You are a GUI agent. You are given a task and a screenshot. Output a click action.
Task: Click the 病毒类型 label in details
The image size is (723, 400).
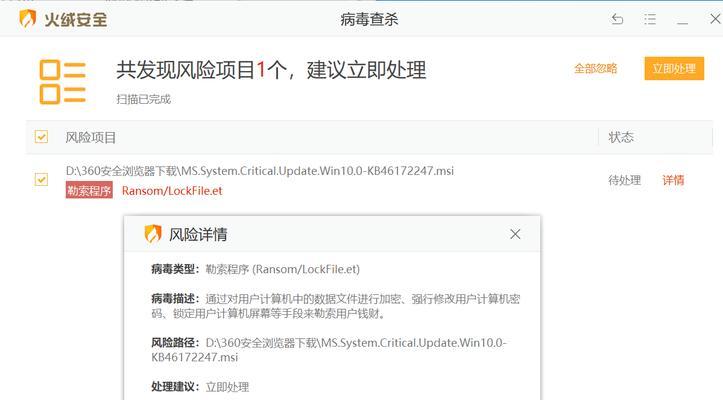tap(175, 269)
